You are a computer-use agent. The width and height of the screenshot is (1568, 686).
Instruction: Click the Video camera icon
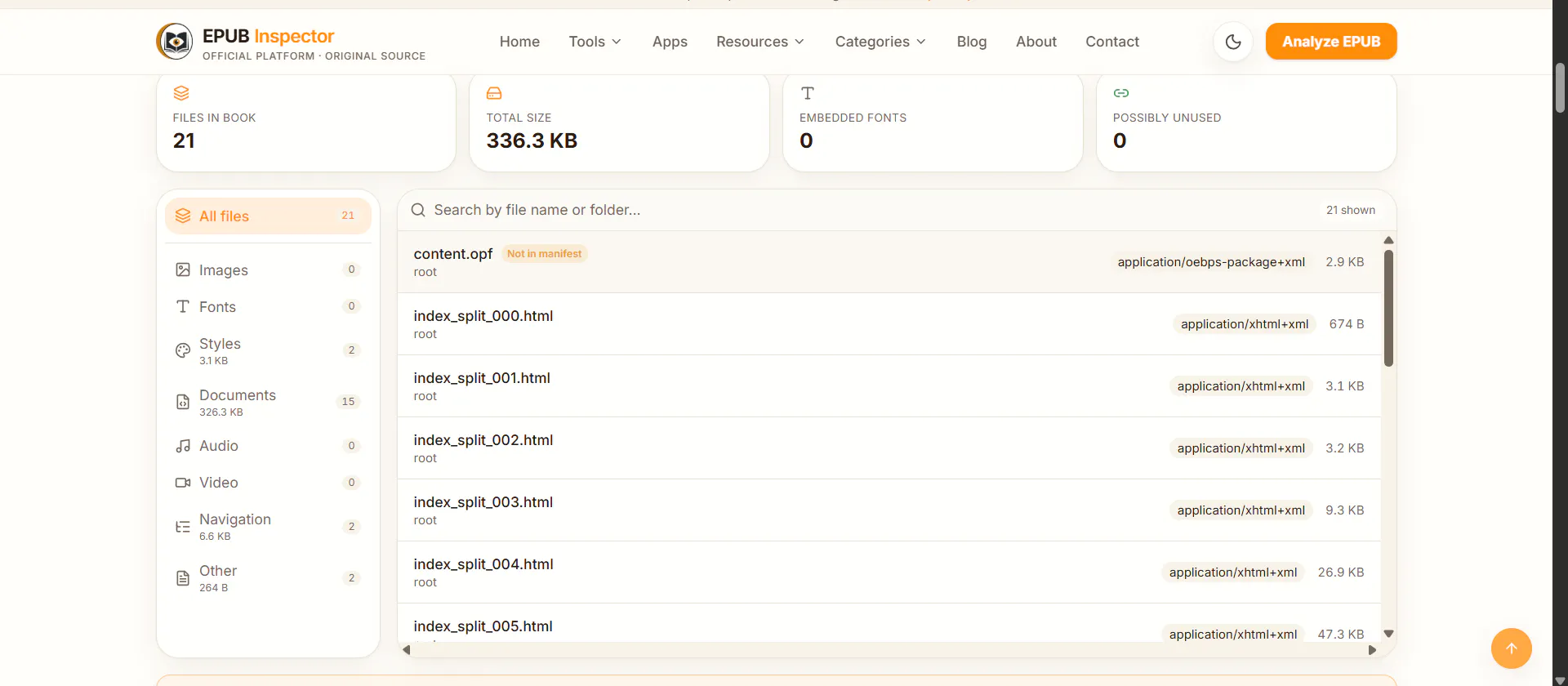pos(183,483)
